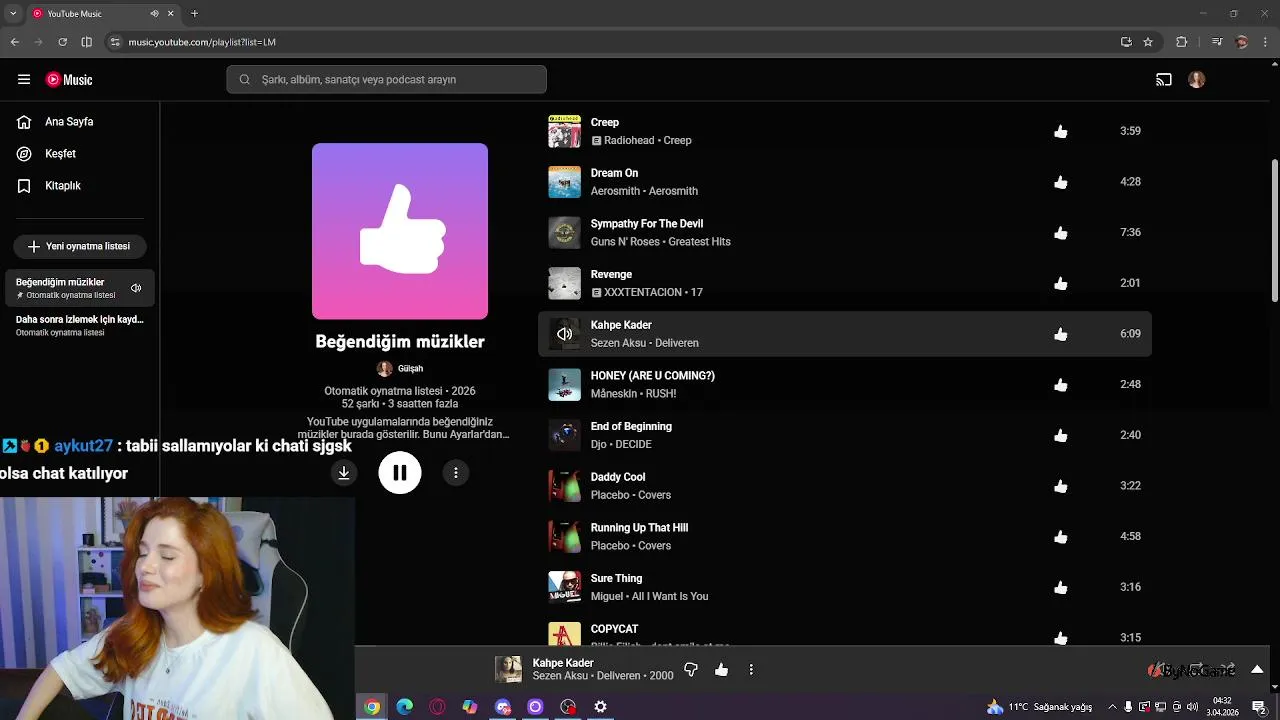
Task: Open browser media control icon
Action: (x=1216, y=42)
